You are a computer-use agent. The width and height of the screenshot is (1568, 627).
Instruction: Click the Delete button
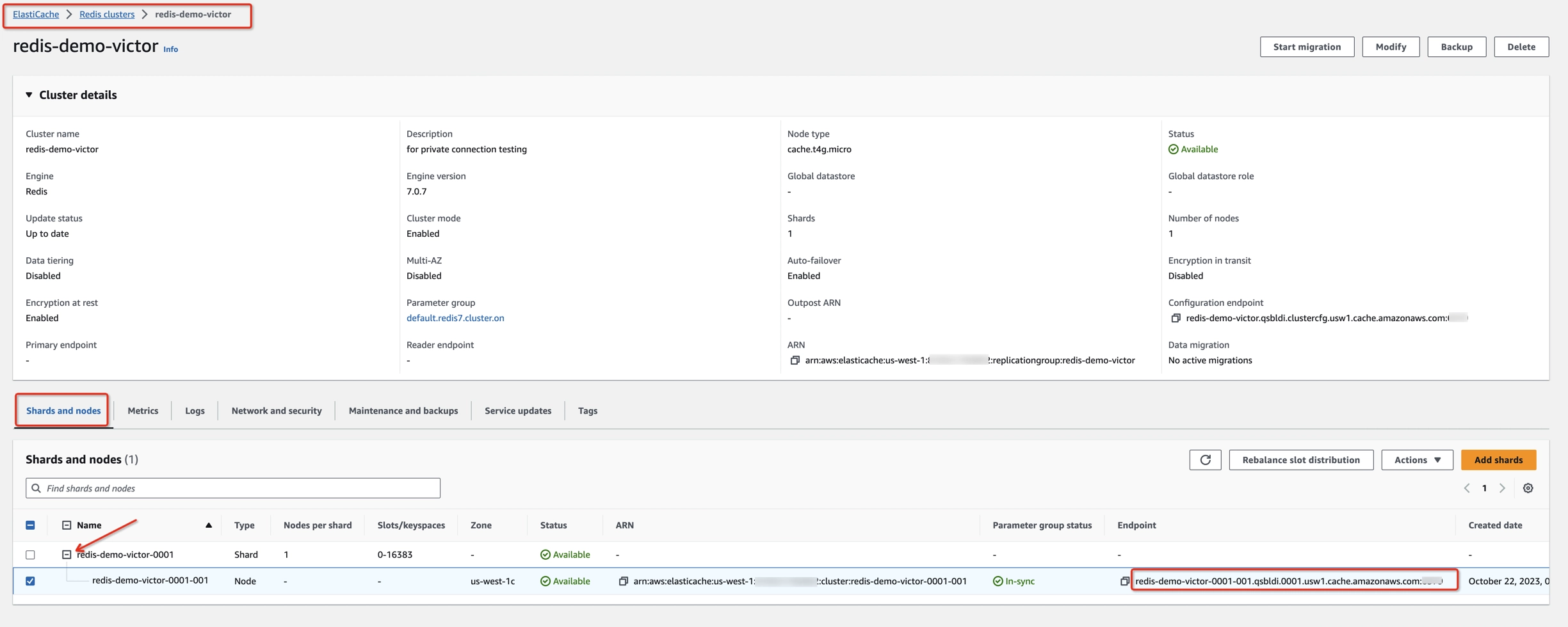(x=1521, y=47)
